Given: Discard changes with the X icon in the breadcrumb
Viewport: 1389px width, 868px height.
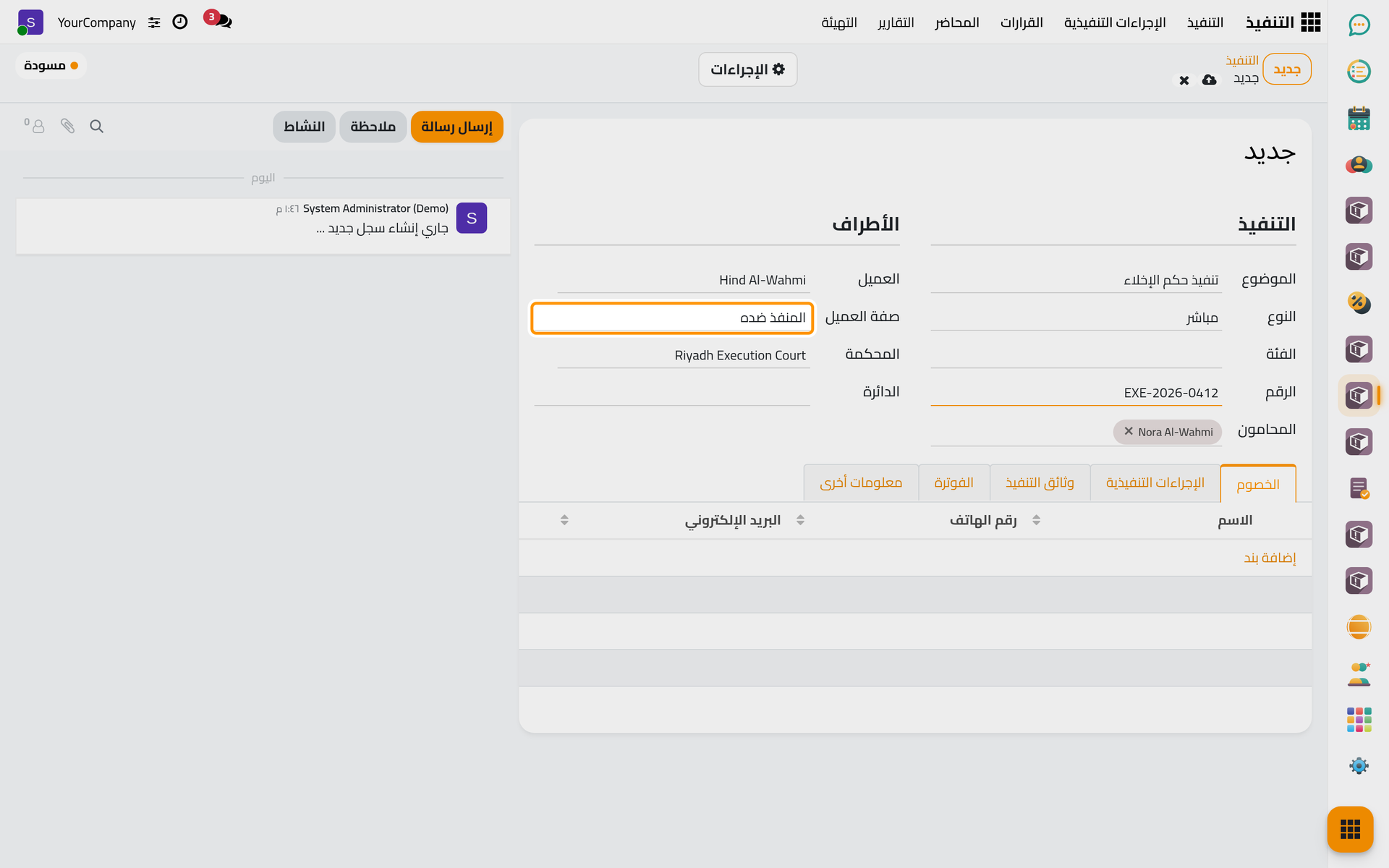Looking at the screenshot, I should (1184, 80).
